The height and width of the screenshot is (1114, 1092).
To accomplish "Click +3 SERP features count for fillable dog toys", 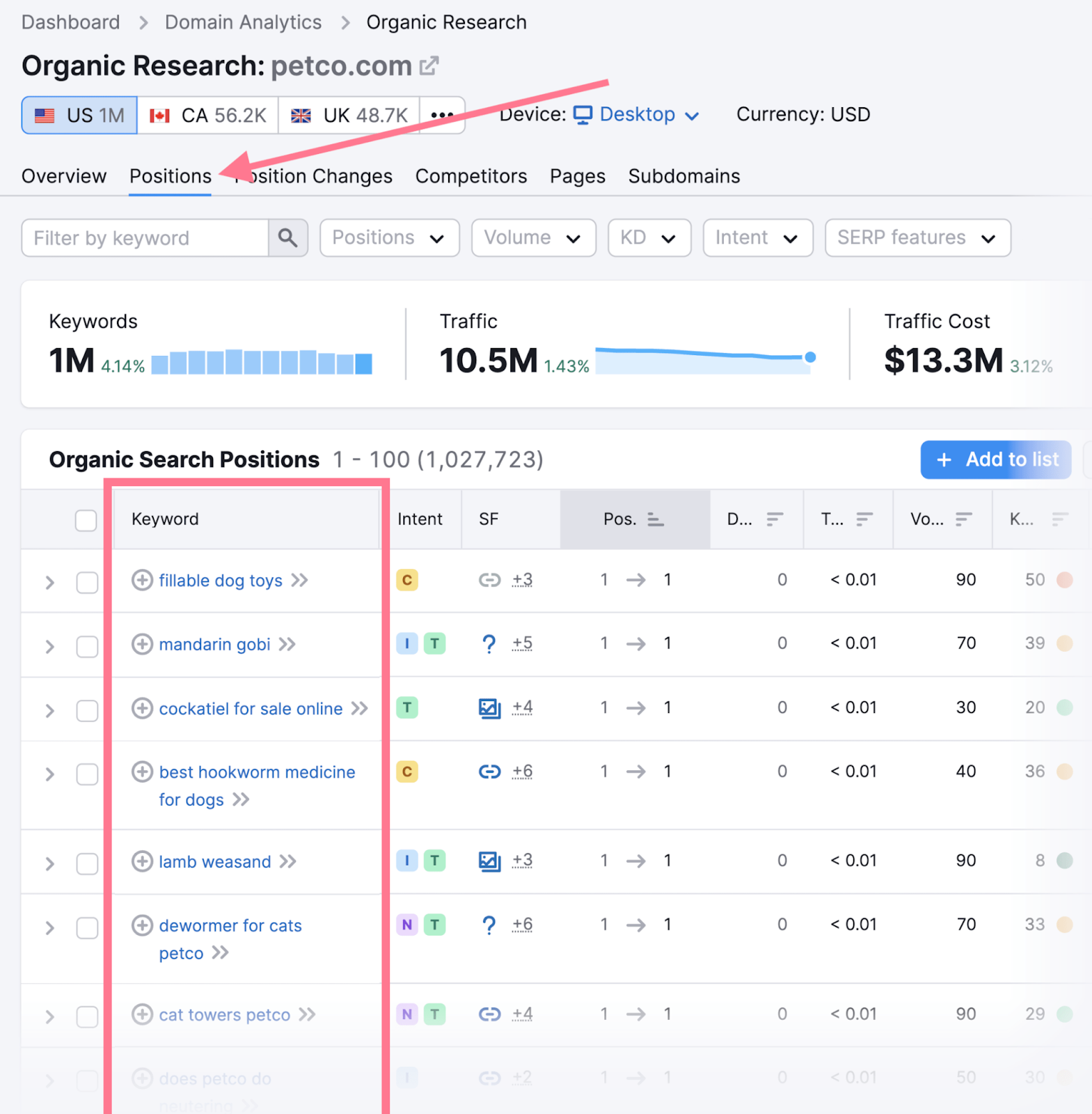I will click(522, 579).
